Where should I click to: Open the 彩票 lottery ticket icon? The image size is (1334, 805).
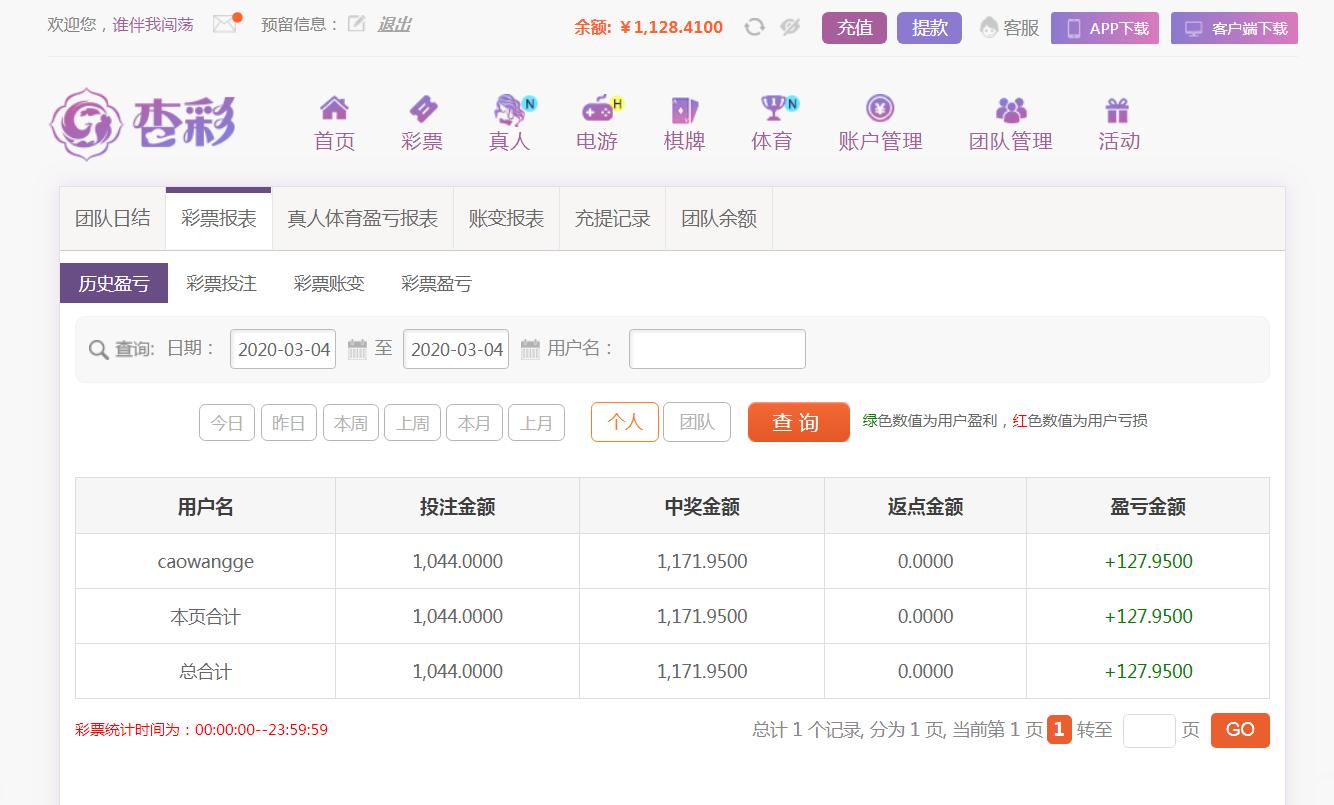[x=422, y=108]
